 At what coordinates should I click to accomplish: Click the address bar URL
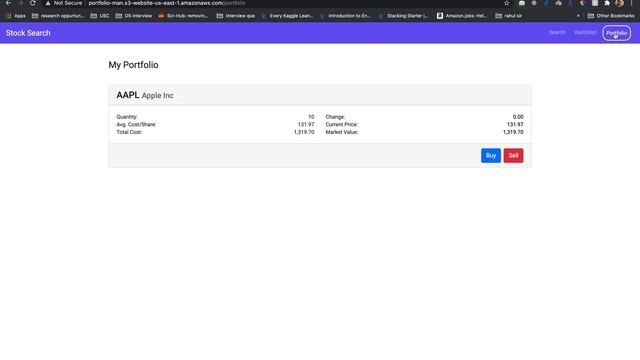pyautogui.click(x=167, y=3)
